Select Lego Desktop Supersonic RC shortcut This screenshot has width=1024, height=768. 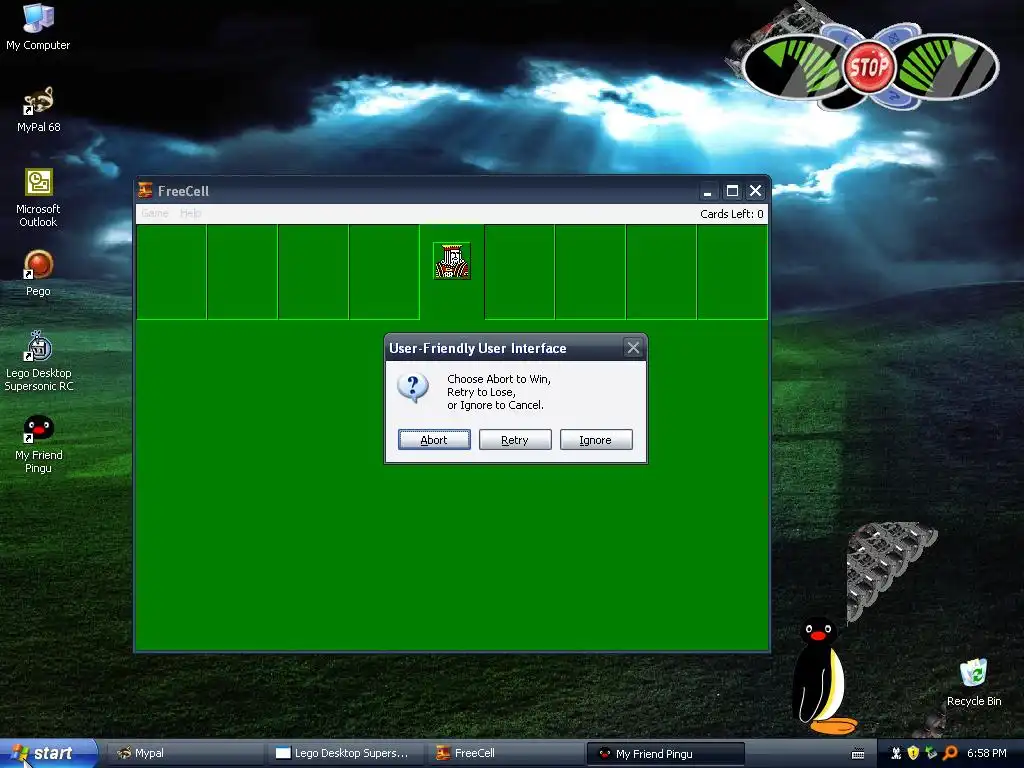point(38,361)
